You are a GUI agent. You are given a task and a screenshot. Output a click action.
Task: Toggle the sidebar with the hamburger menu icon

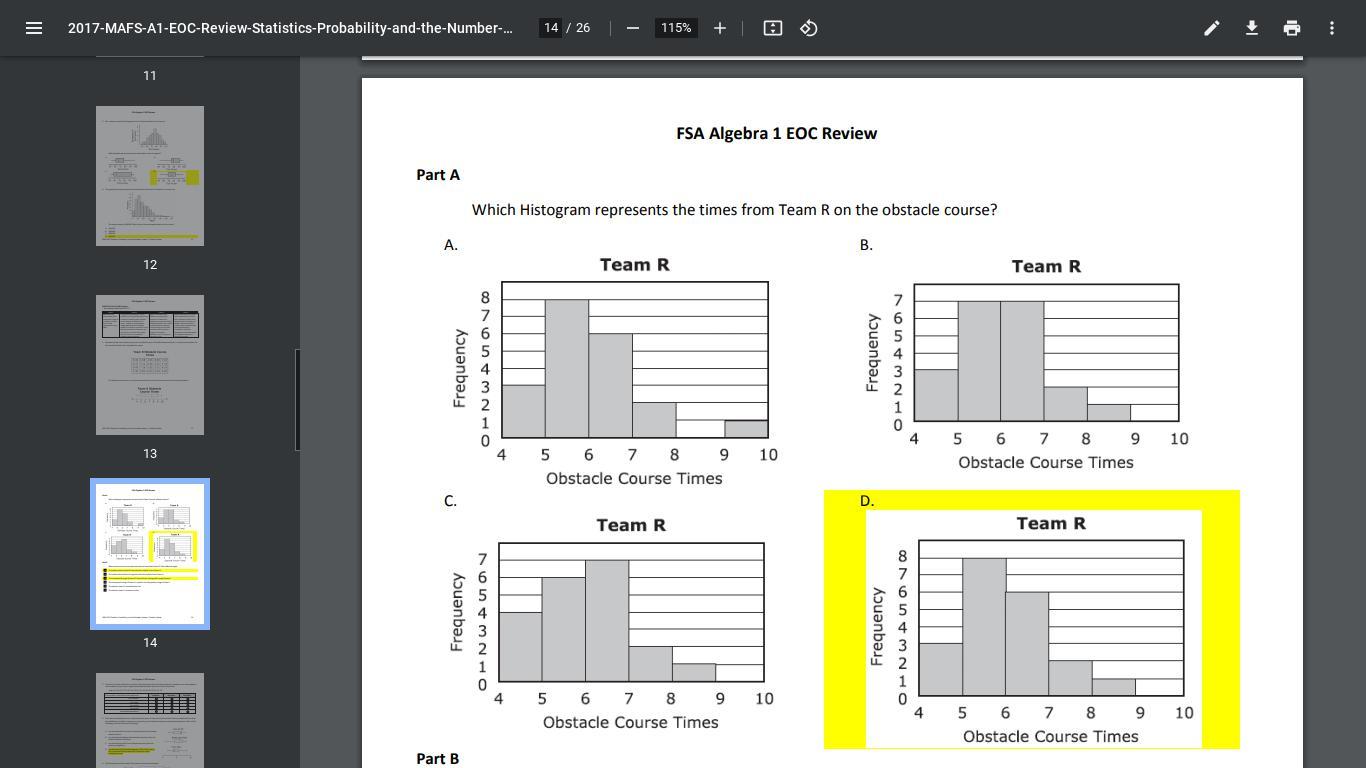33,28
